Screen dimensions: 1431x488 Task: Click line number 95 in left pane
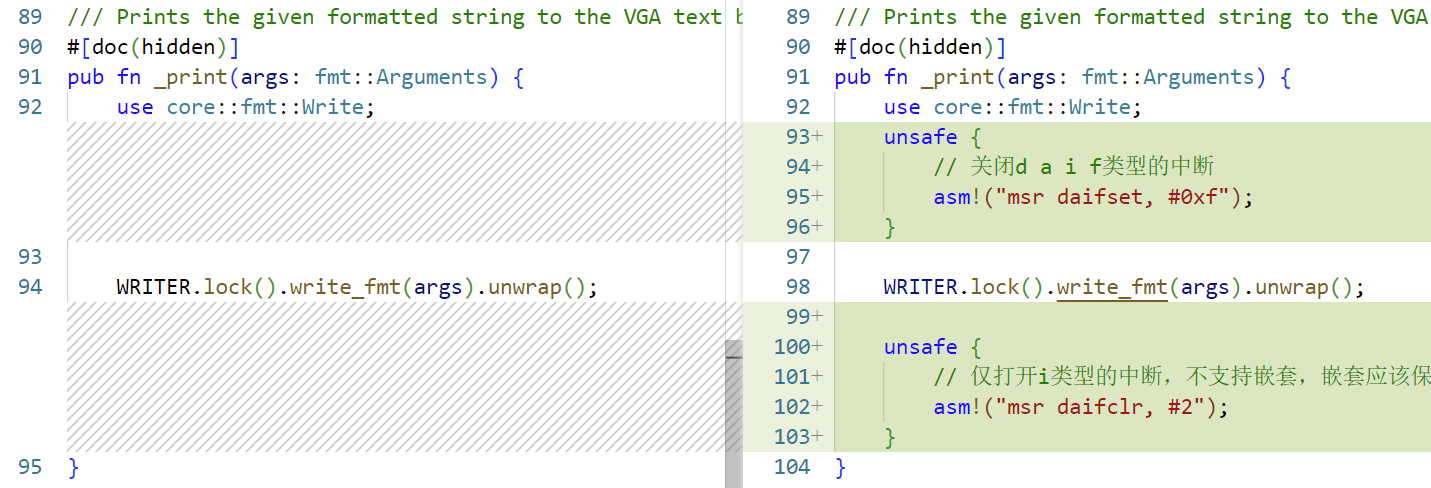click(x=30, y=467)
